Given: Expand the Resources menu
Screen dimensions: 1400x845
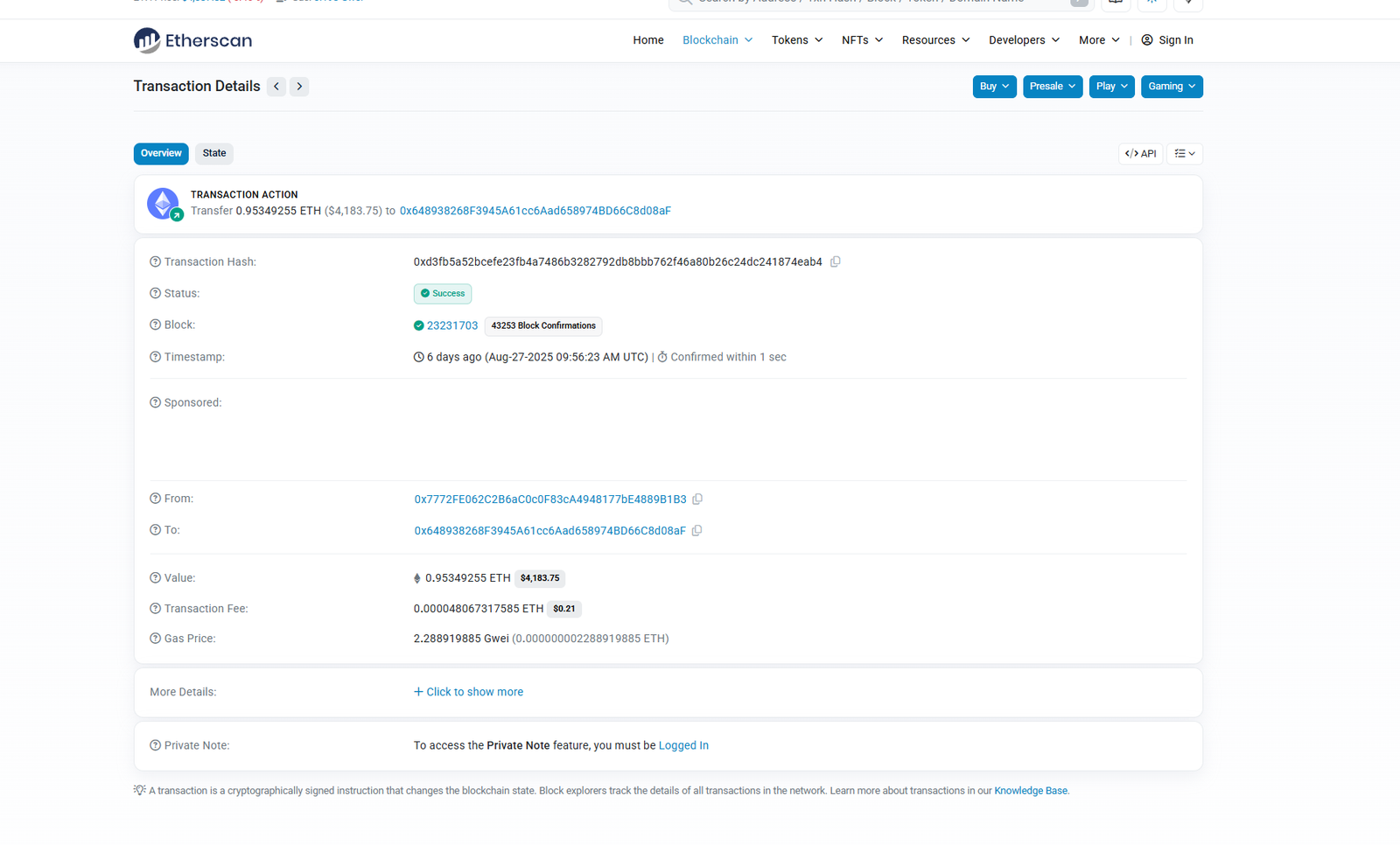Looking at the screenshot, I should pos(936,40).
